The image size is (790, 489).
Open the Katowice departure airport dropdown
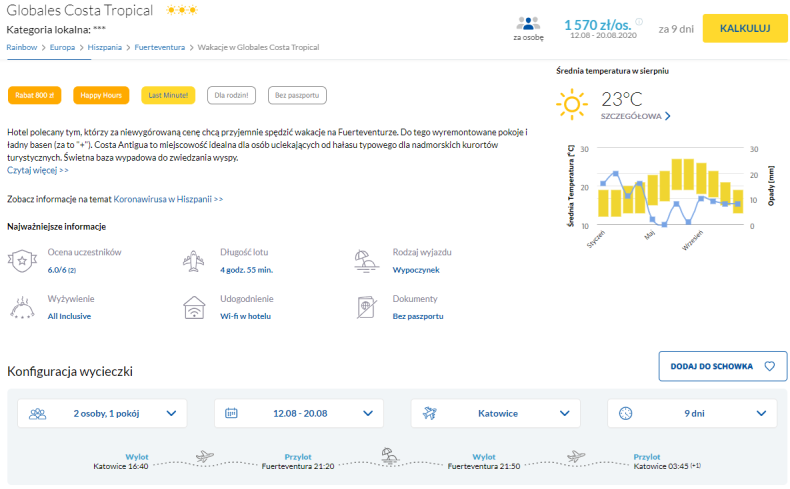tap(496, 413)
